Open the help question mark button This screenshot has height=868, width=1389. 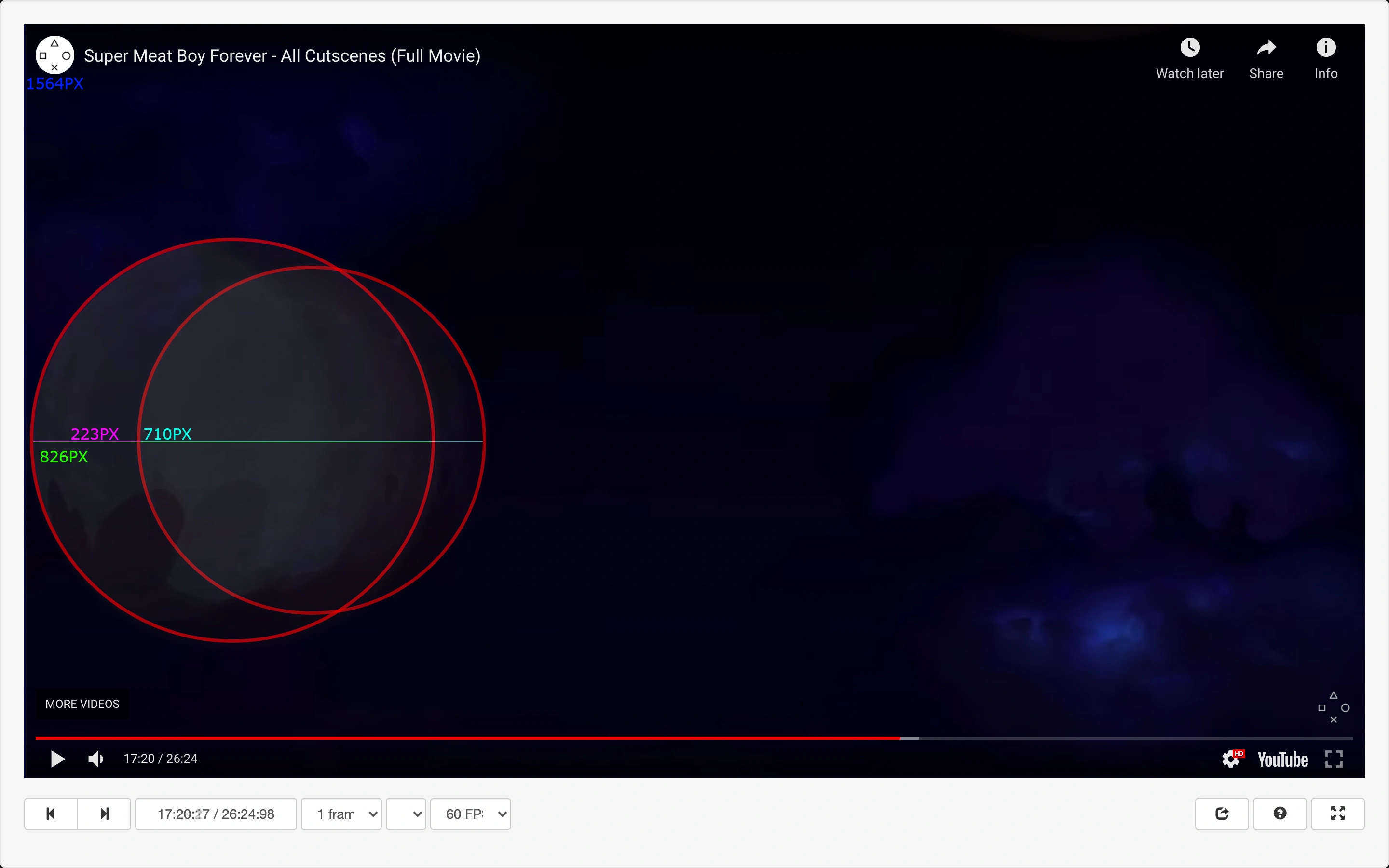click(1280, 814)
